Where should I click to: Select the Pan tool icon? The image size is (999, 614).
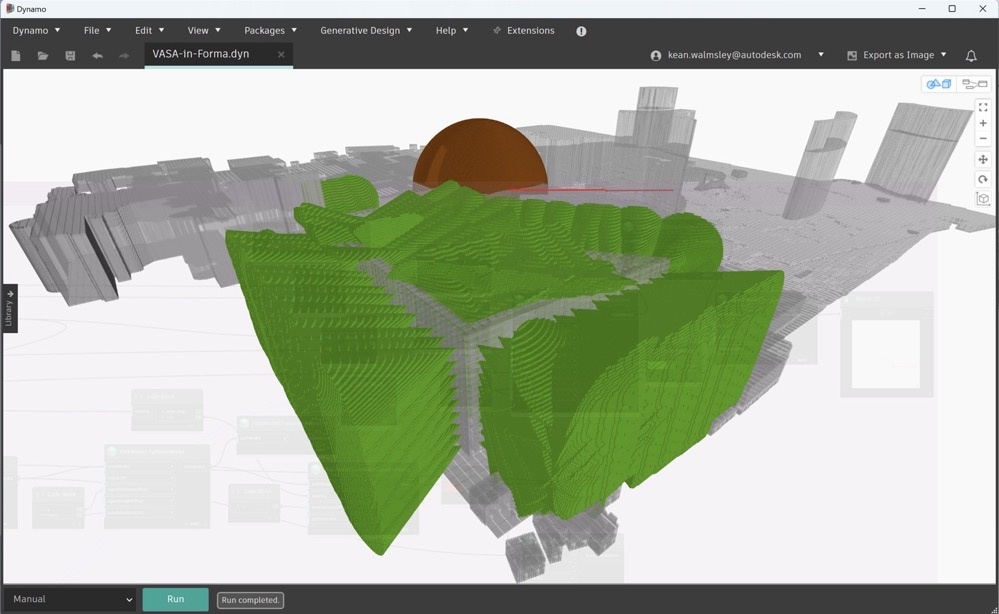tap(983, 160)
